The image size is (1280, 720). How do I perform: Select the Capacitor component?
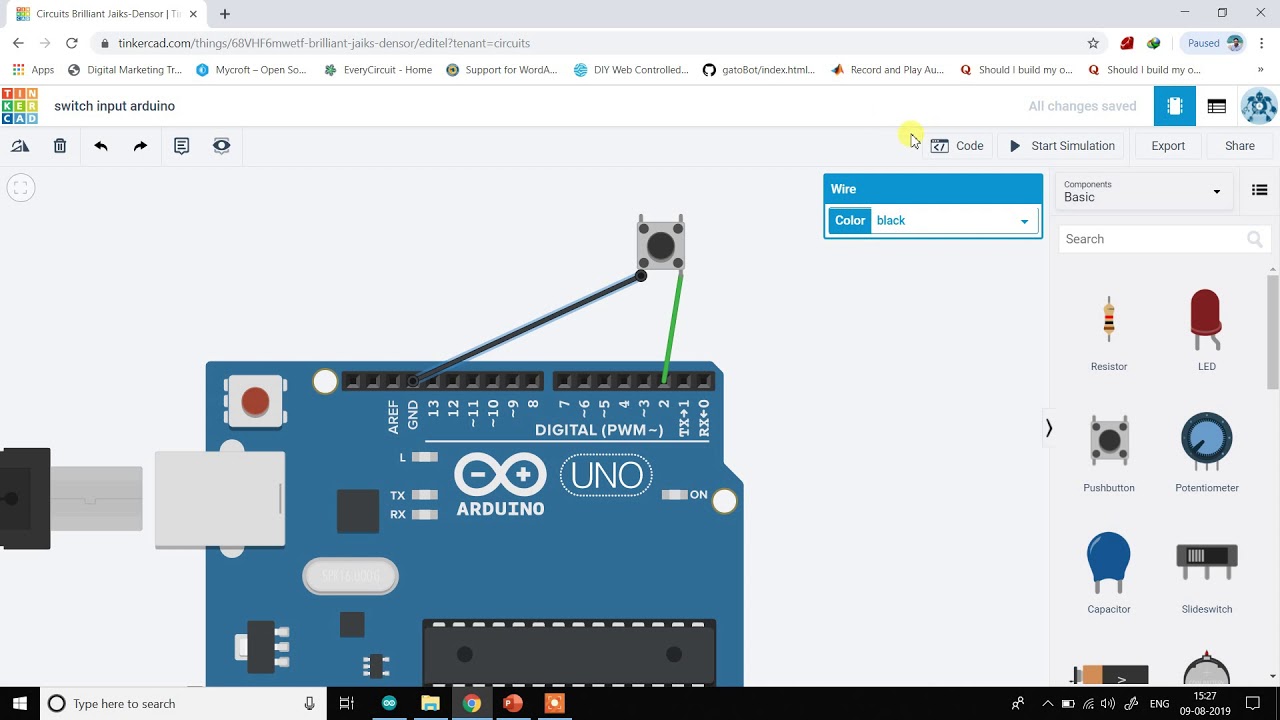click(1109, 573)
